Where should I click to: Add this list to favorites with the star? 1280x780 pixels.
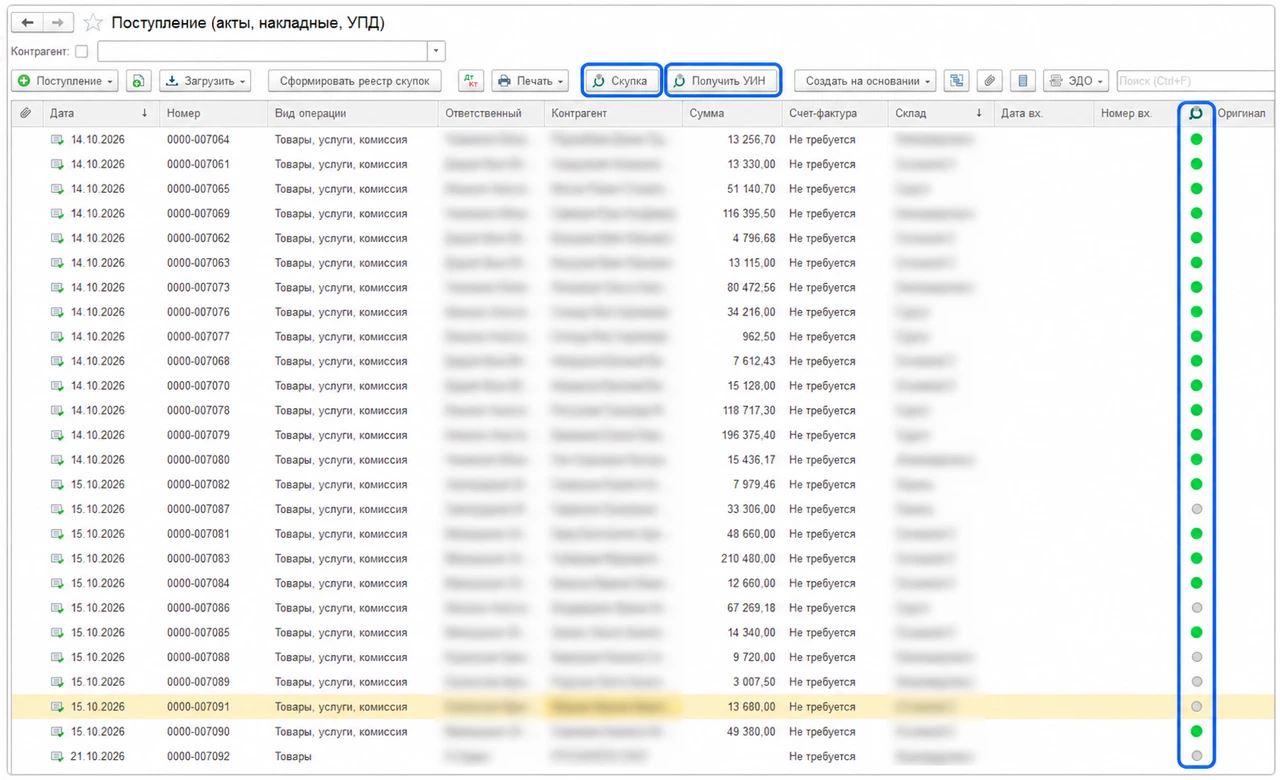point(93,22)
